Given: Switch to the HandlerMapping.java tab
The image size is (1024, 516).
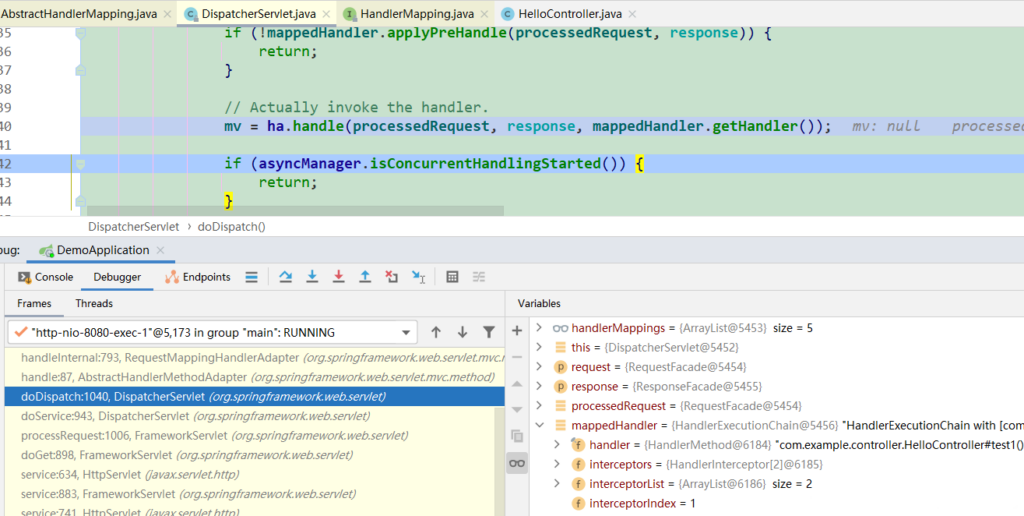Looking at the screenshot, I should pyautogui.click(x=417, y=14).
